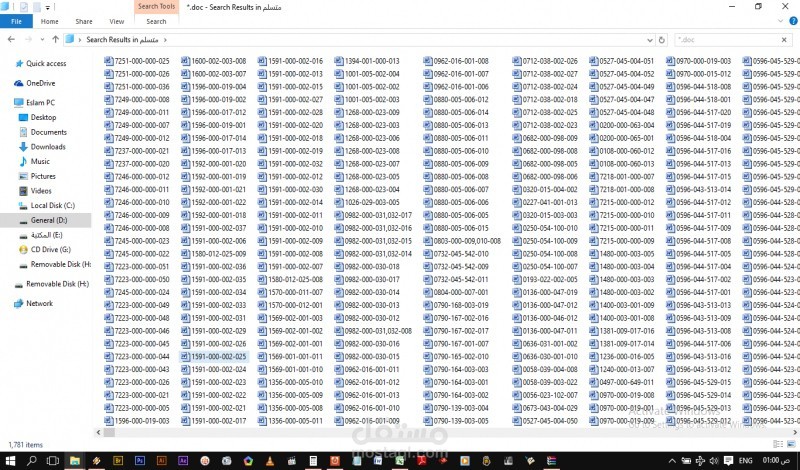The image size is (800, 470).
Task: Open the Desktop folder in the sidebar
Action: tap(43, 117)
